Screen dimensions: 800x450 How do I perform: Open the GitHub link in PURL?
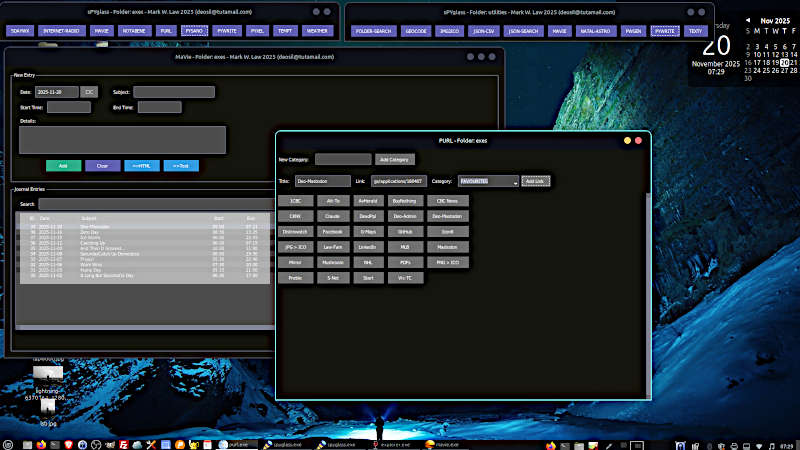(x=405, y=232)
